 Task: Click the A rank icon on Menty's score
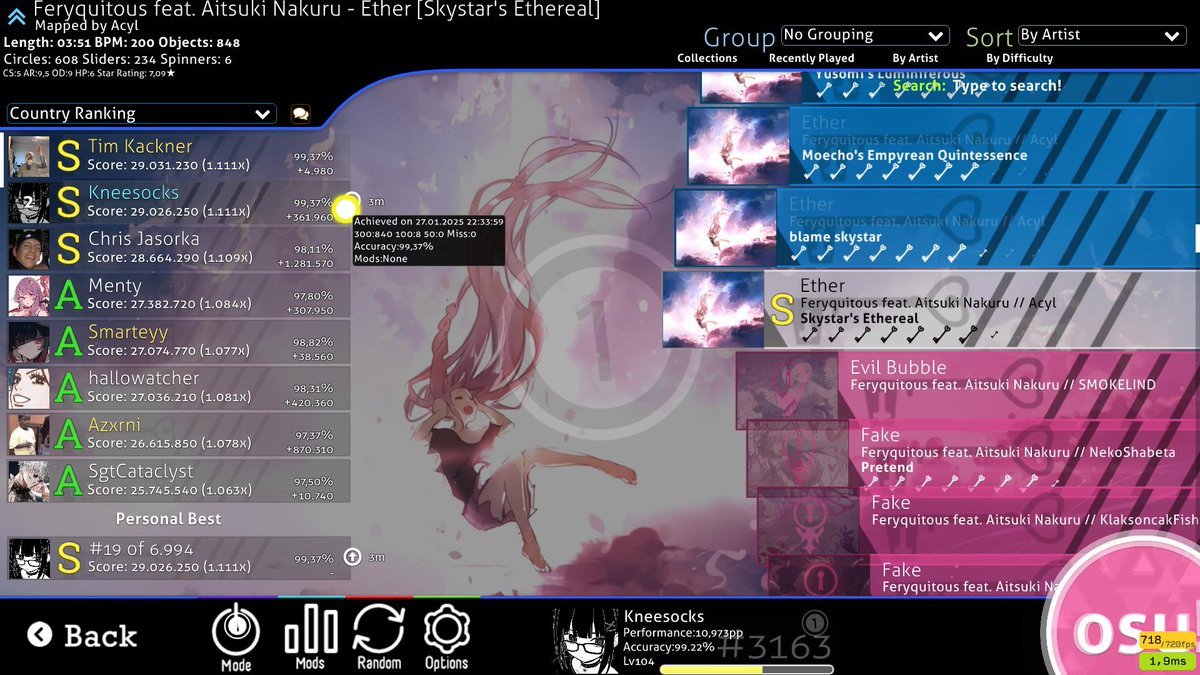(67, 296)
